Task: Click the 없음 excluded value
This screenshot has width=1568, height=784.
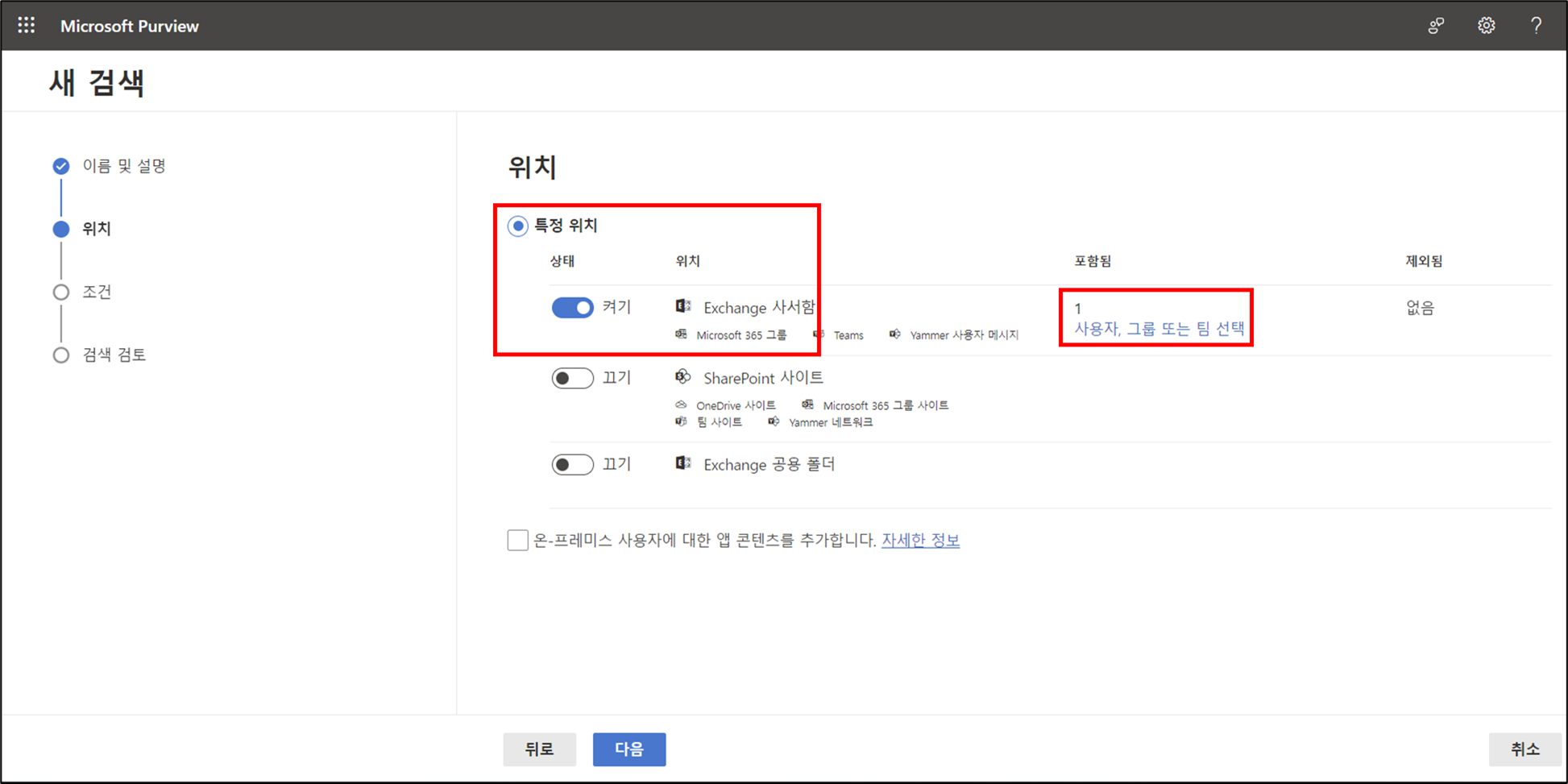Action: pos(1420,308)
